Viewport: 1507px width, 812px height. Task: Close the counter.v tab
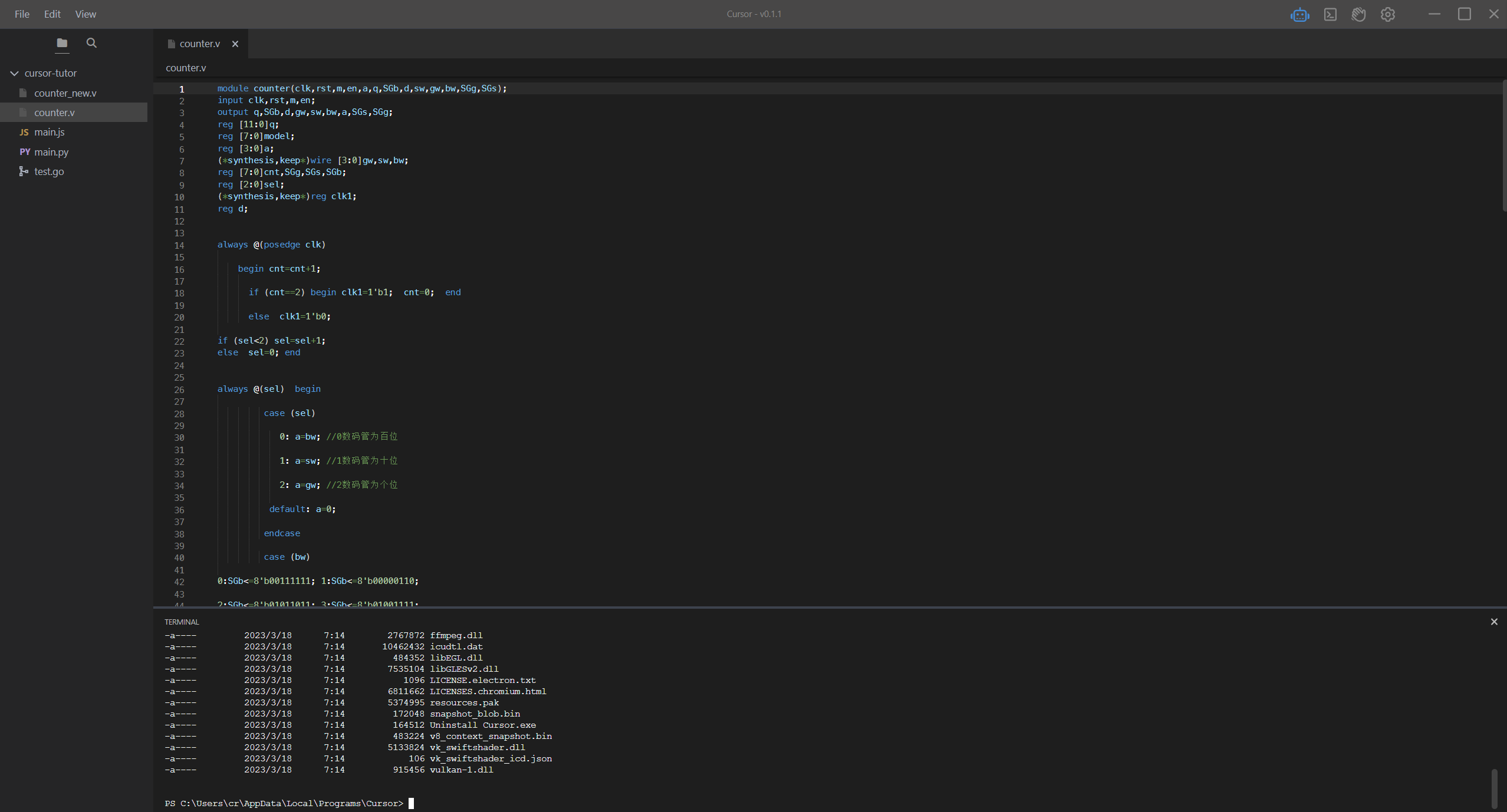[235, 44]
